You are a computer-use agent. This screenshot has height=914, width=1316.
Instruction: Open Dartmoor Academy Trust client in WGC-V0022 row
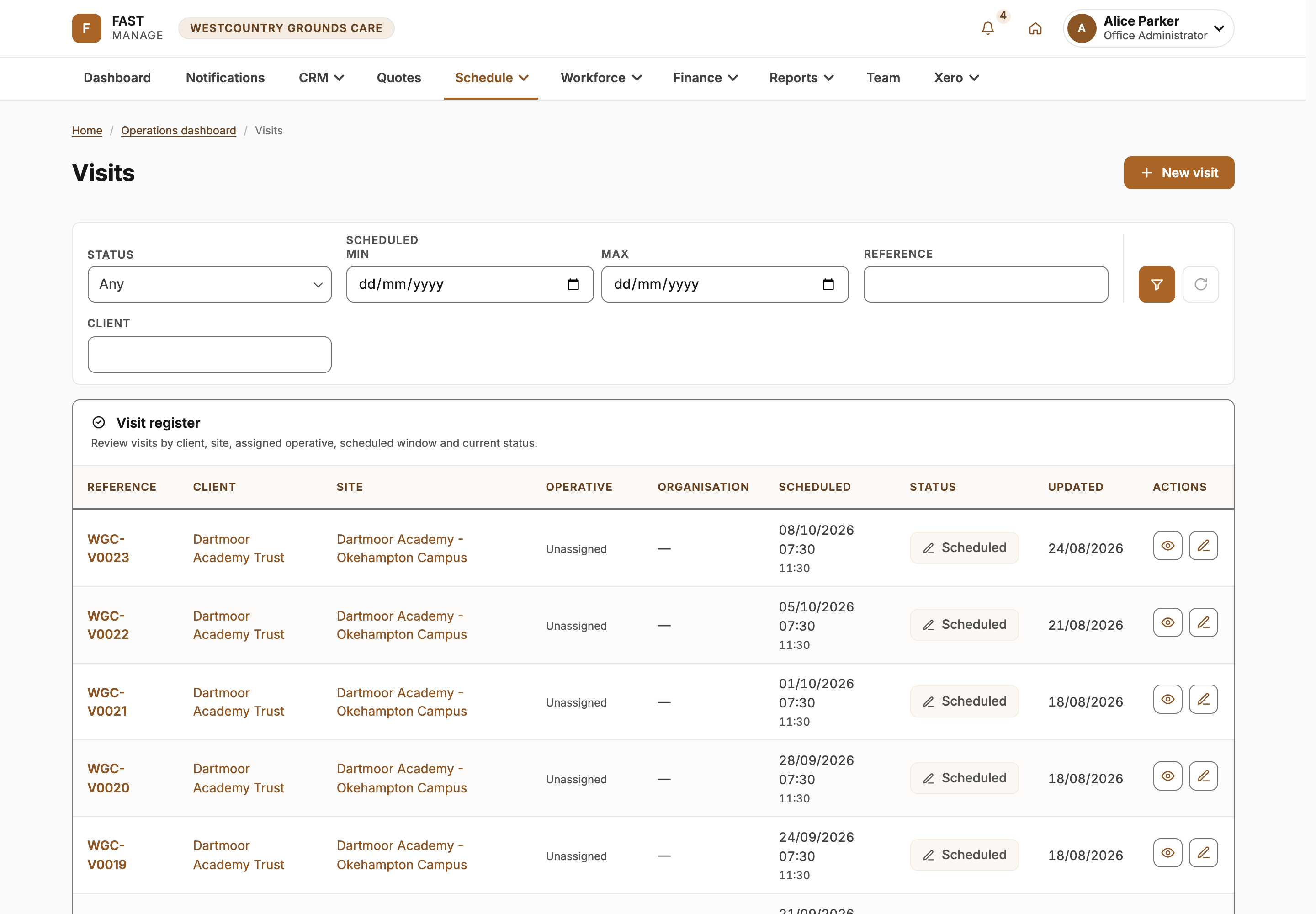point(238,625)
